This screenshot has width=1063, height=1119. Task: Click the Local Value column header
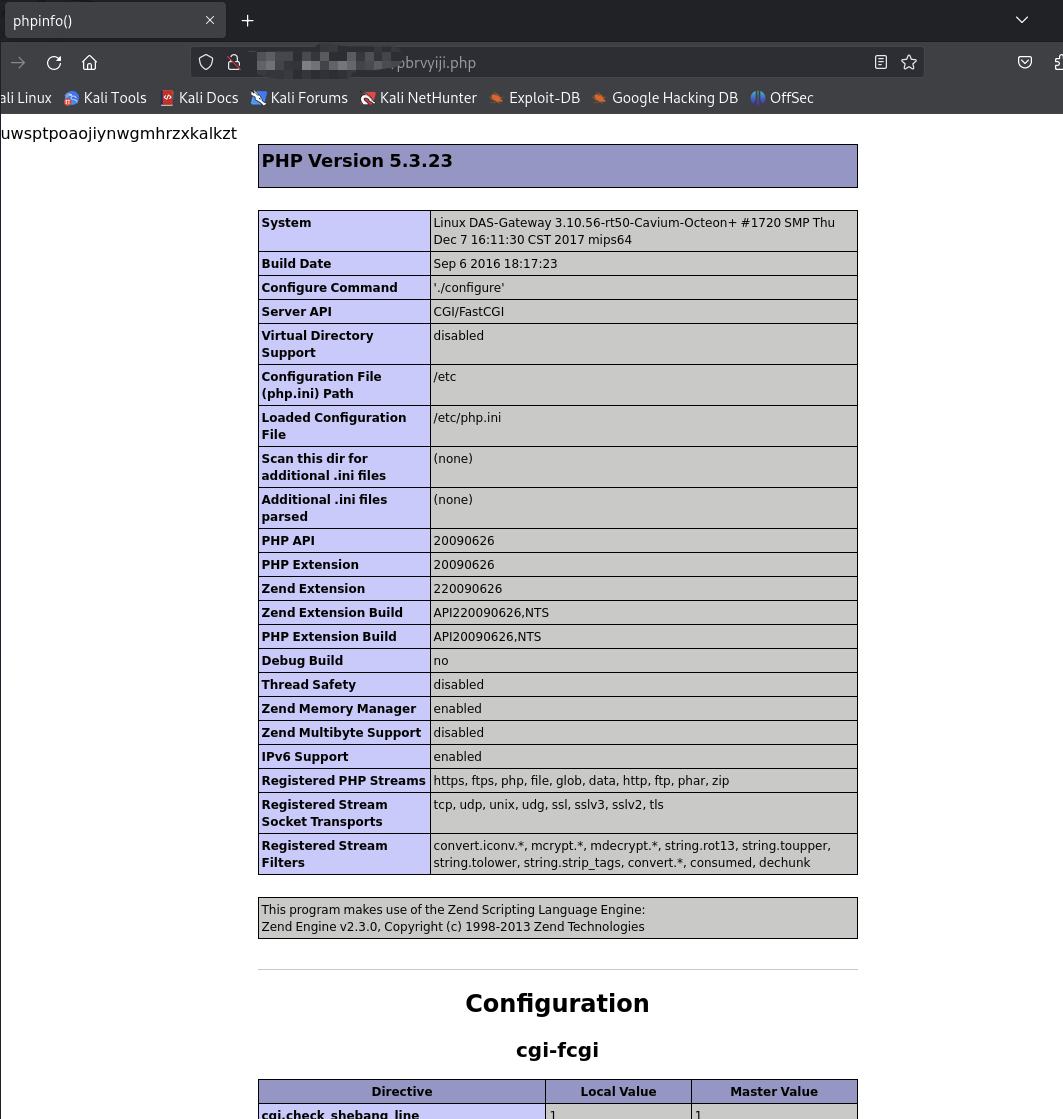(618, 1091)
